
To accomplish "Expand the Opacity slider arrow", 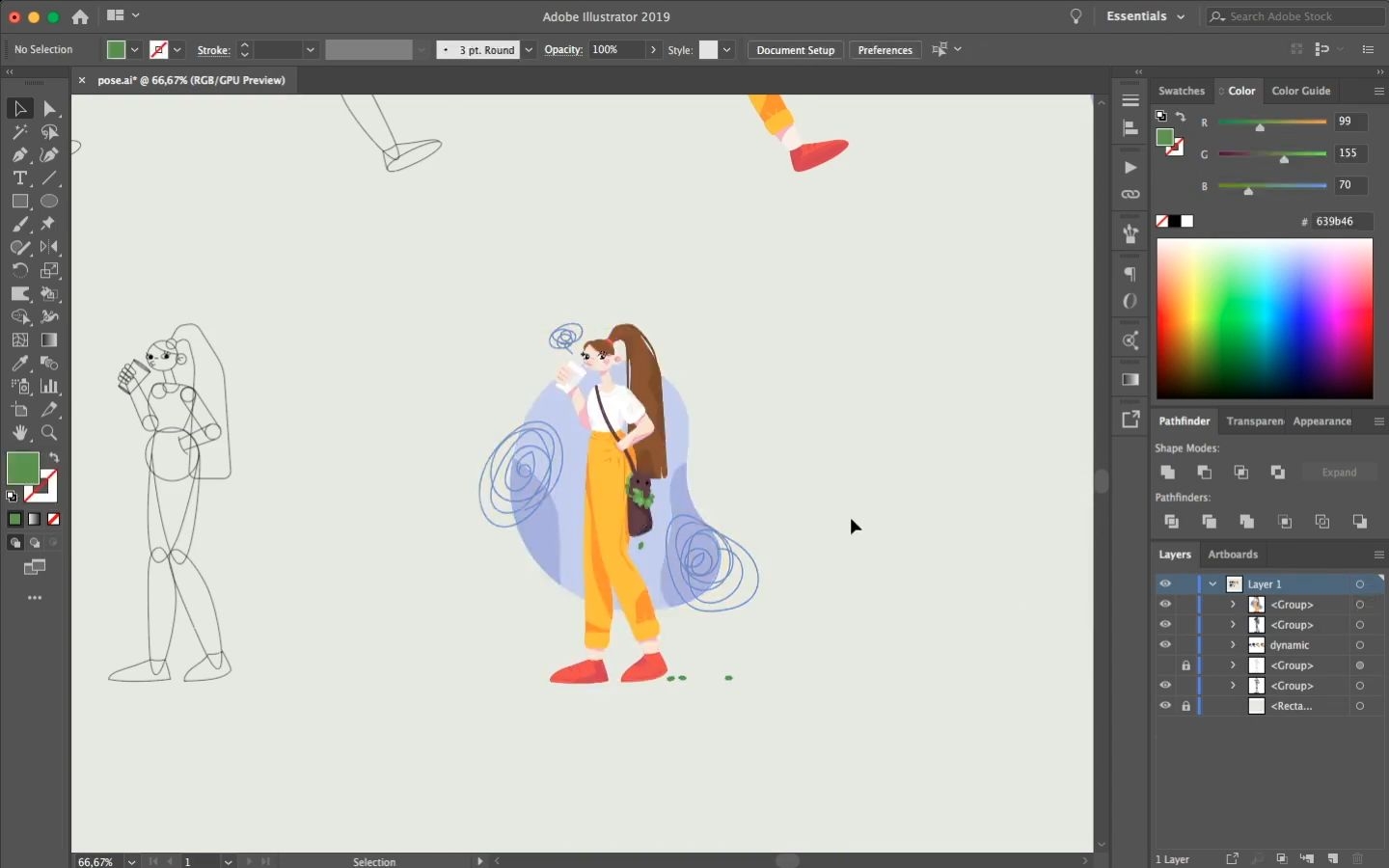I will coord(653,50).
